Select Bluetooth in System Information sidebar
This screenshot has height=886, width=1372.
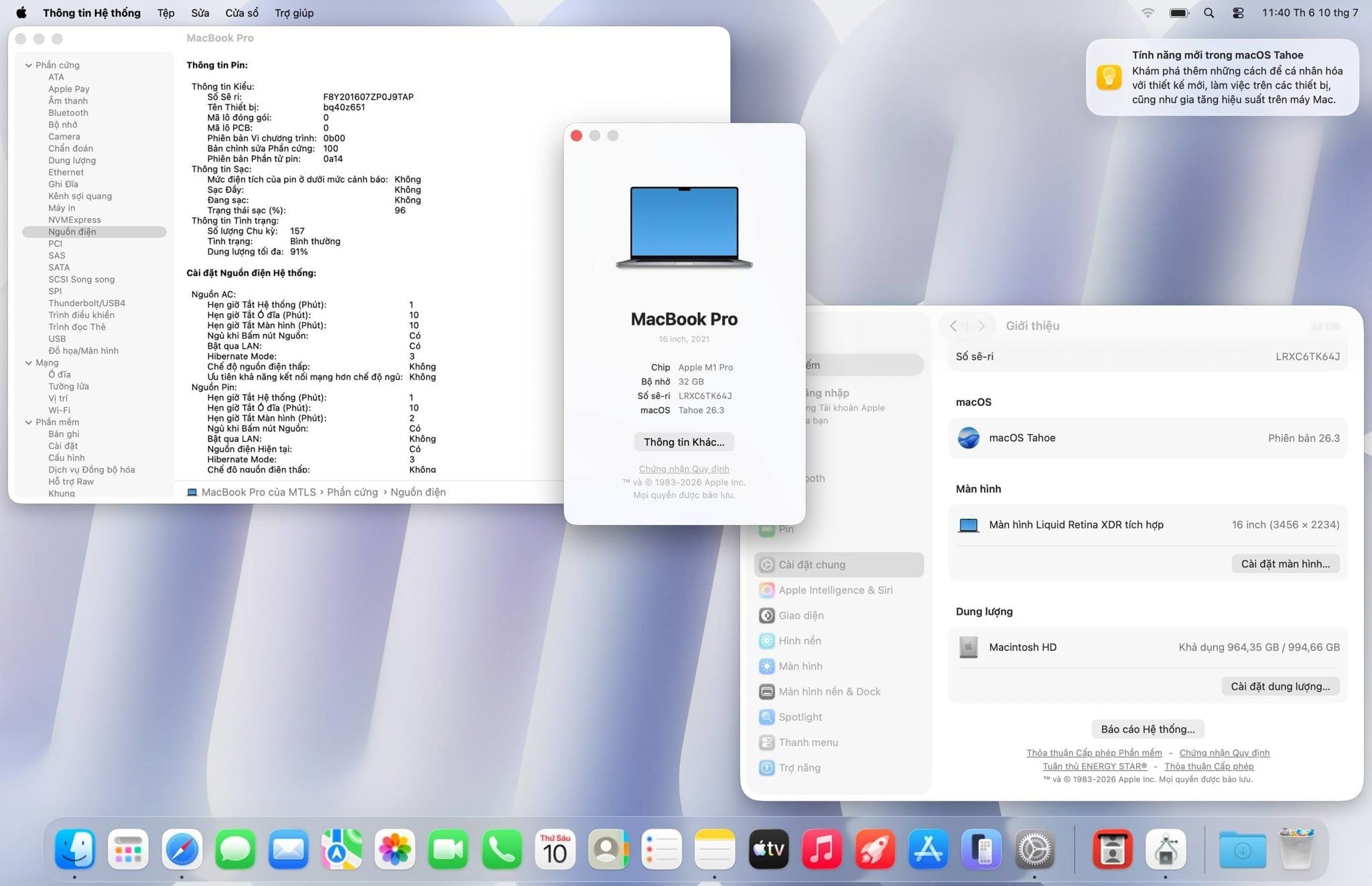pos(68,113)
